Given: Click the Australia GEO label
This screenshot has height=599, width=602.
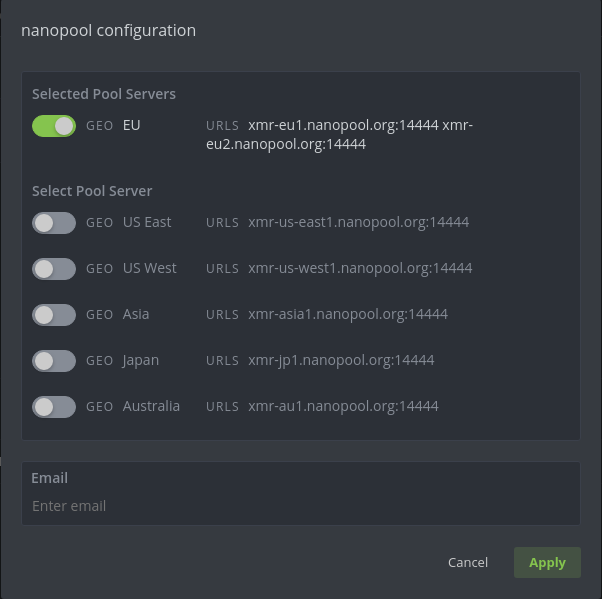Looking at the screenshot, I should (x=151, y=406).
